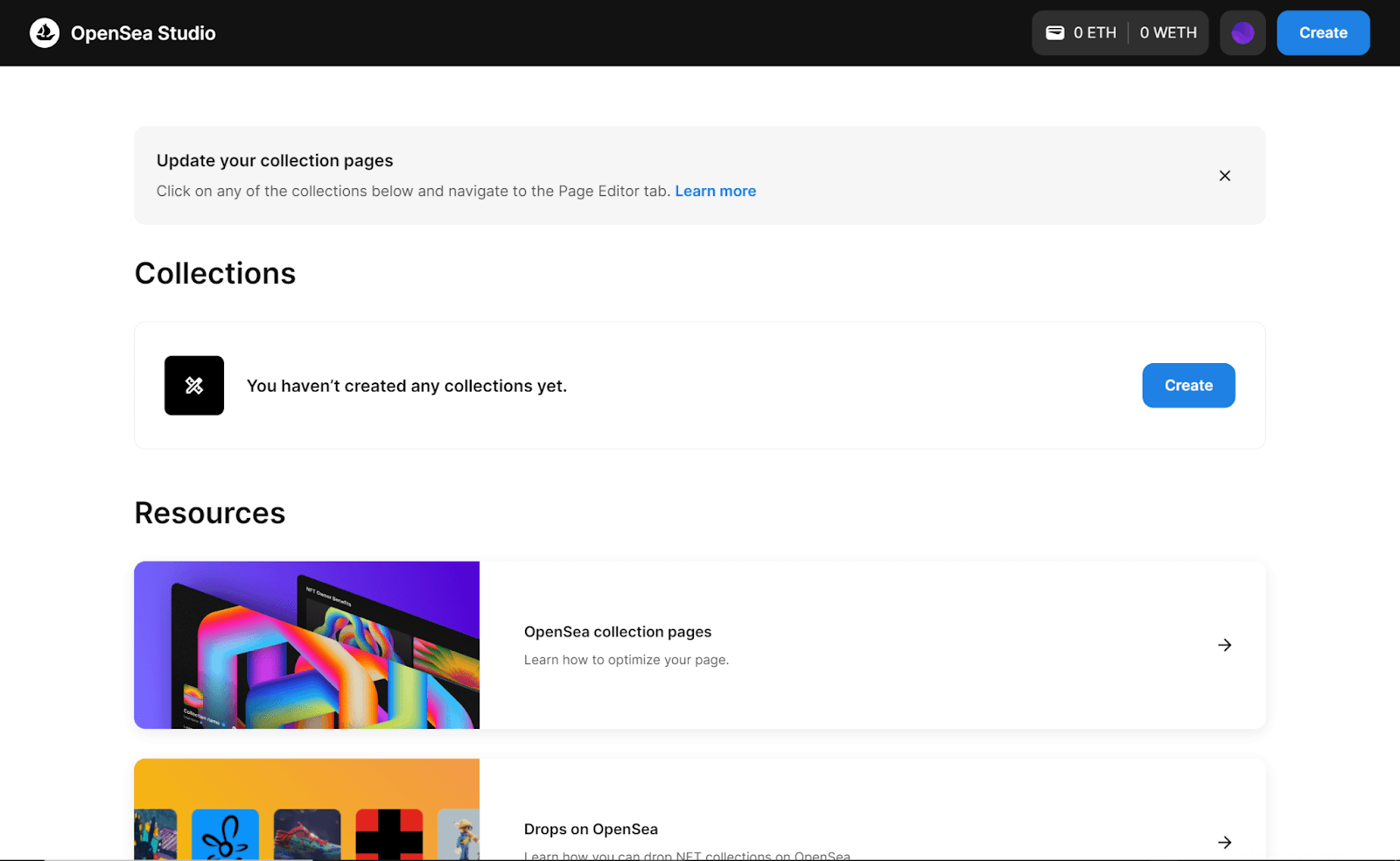Select the Learn how to optimize your page text
Image resolution: width=1400 pixels, height=861 pixels.
[x=626, y=659]
